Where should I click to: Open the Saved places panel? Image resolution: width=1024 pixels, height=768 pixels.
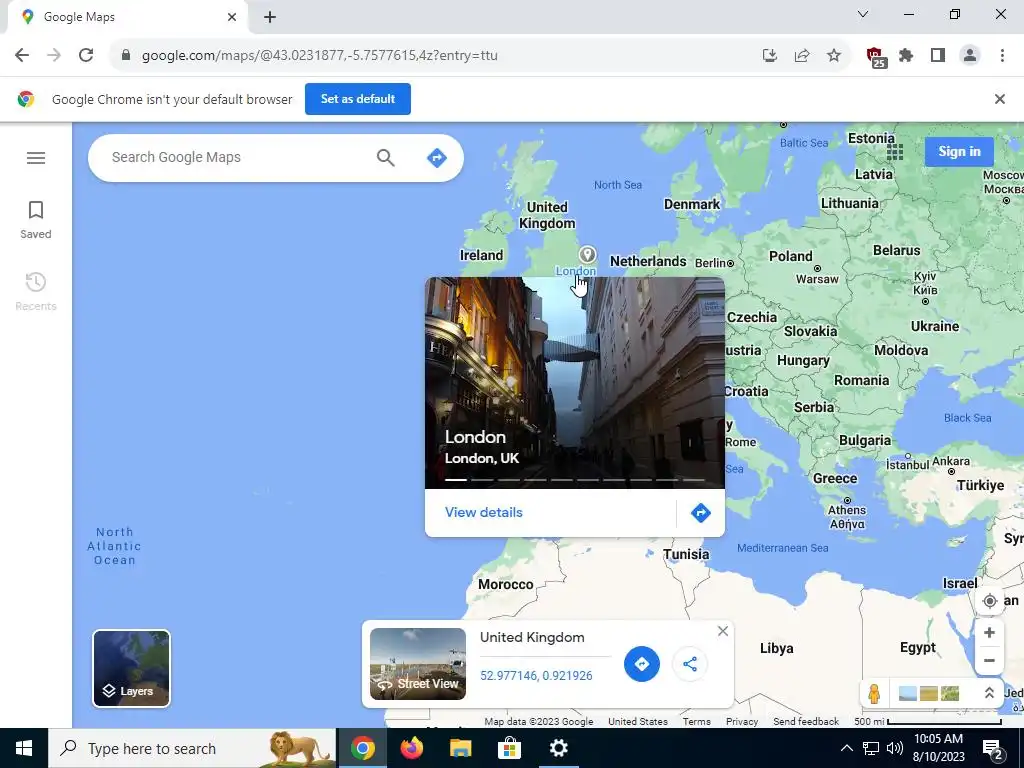point(36,219)
